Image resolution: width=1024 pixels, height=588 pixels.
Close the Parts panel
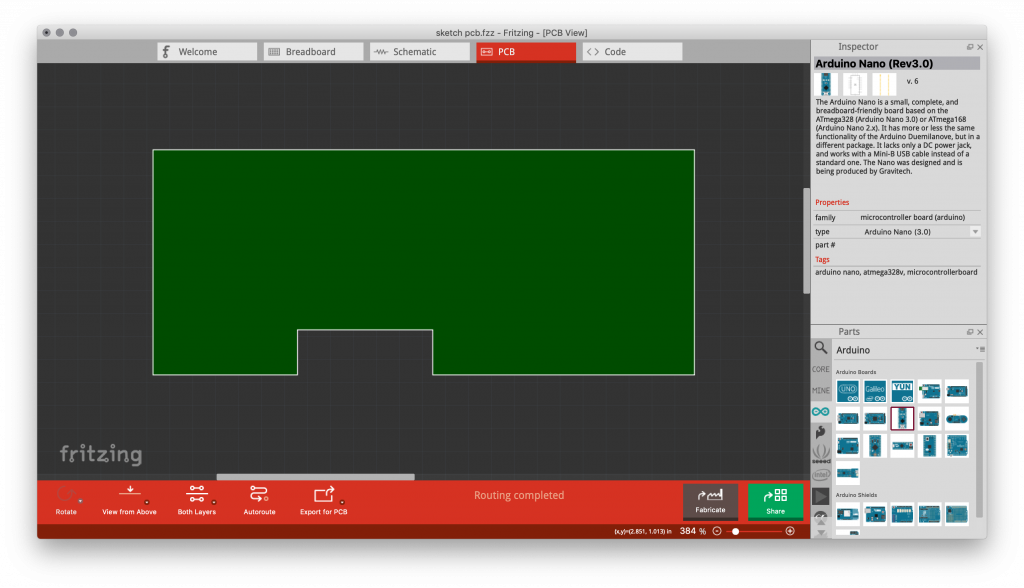click(980, 332)
